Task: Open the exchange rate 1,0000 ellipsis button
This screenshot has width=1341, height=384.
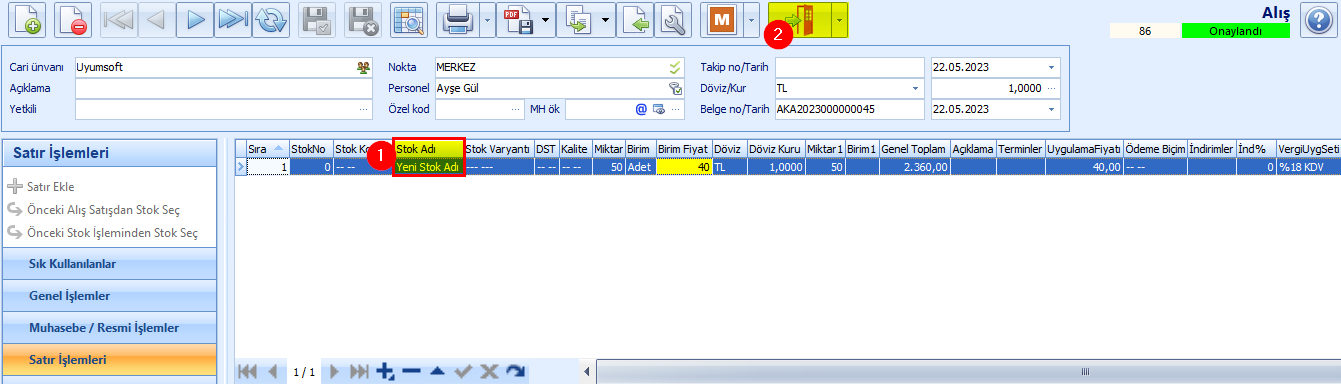Action: pos(1051,88)
